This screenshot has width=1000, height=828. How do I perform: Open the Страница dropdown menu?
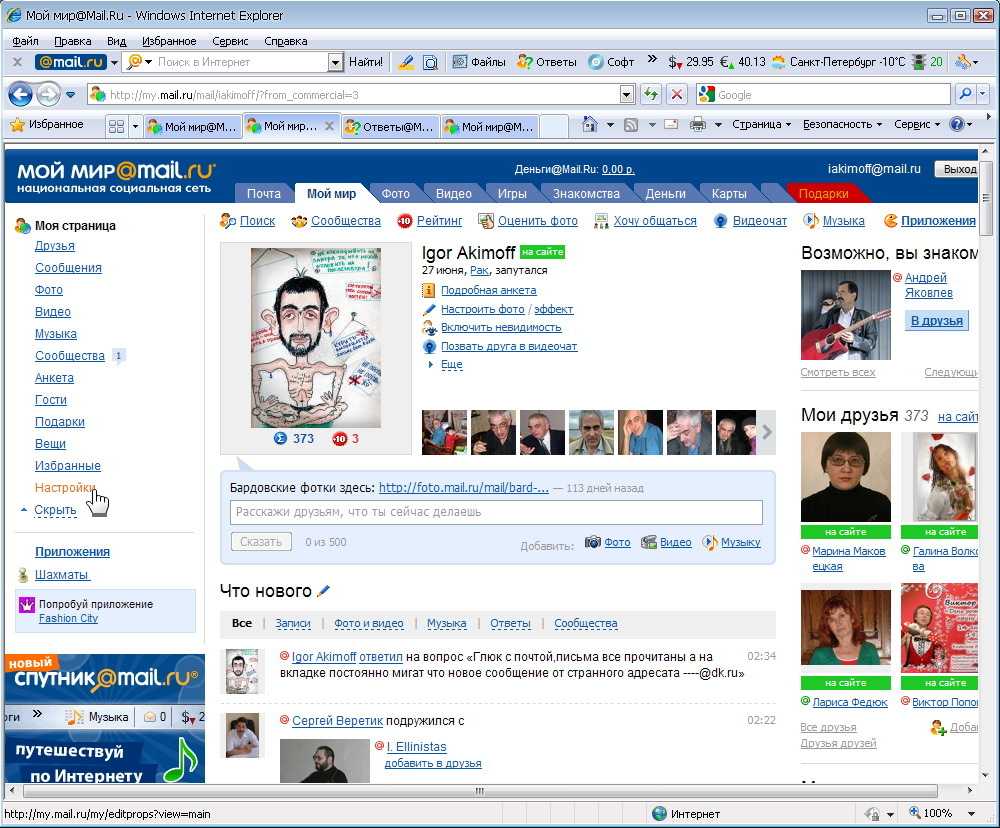(761, 124)
